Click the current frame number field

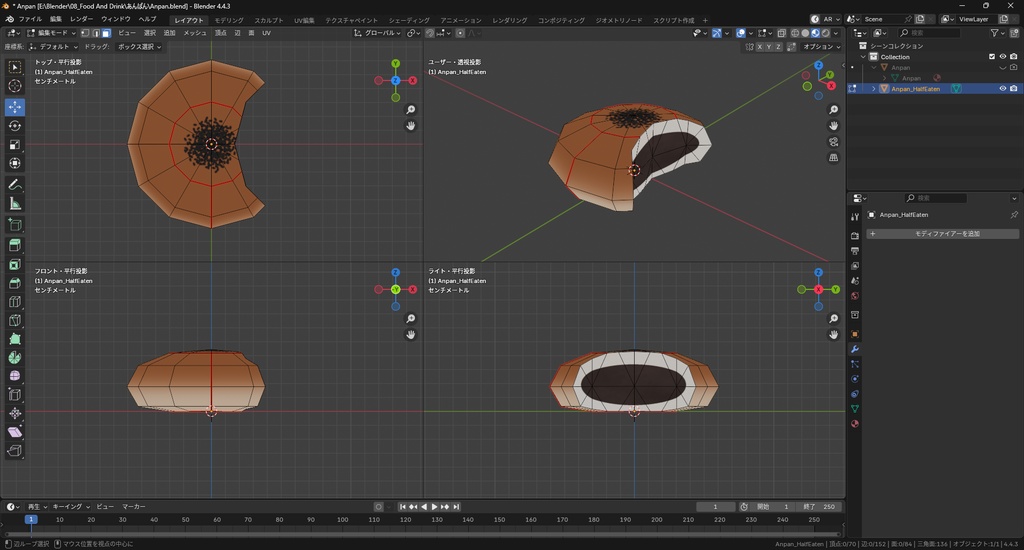coord(715,507)
